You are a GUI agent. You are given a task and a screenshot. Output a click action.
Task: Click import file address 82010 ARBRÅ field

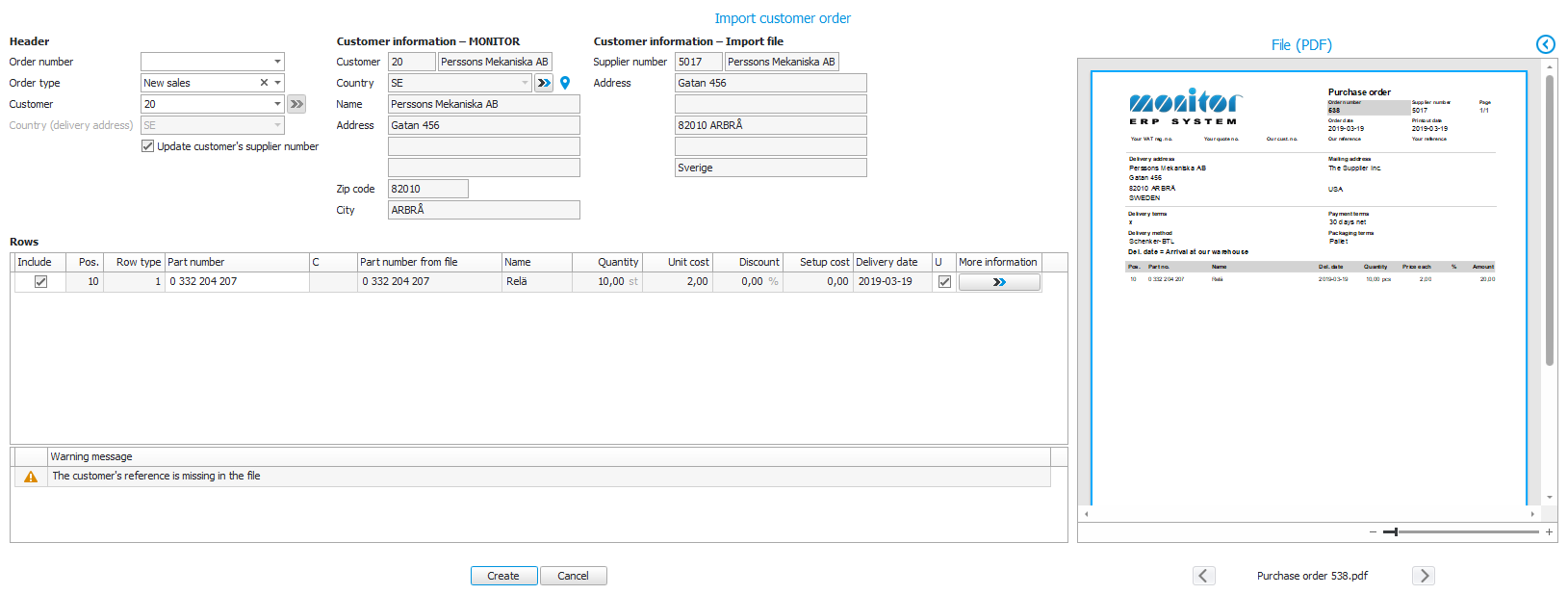771,125
